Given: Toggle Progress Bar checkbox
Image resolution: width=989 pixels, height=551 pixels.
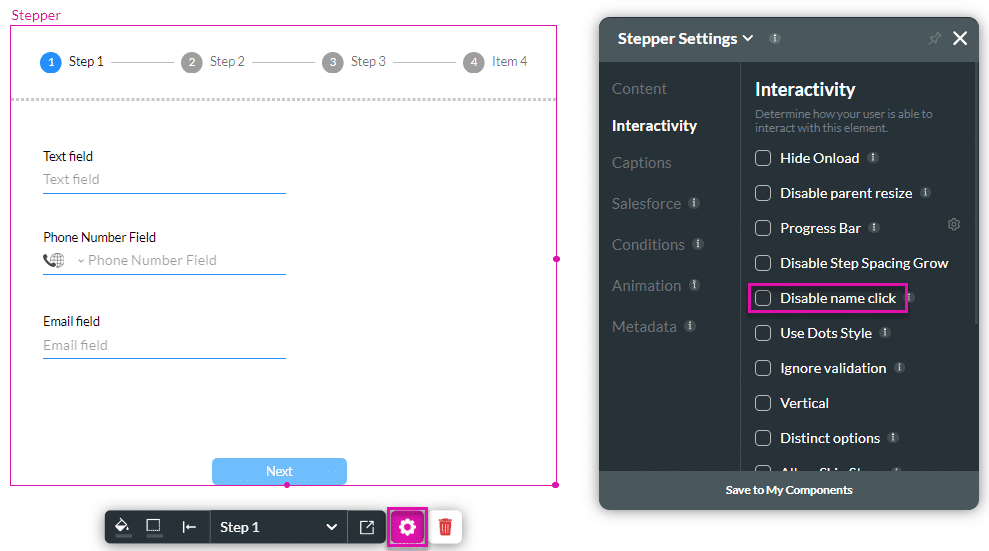Looking at the screenshot, I should (763, 228).
